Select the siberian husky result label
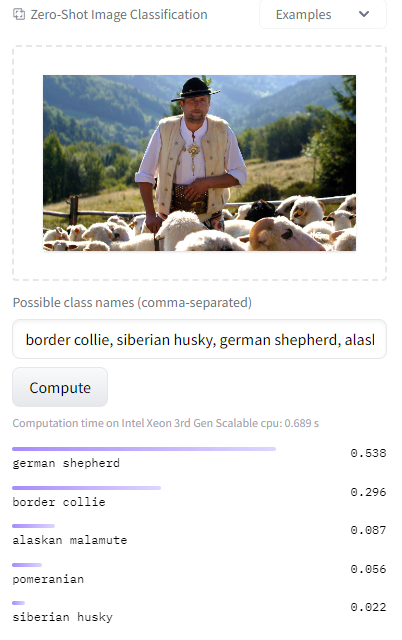This screenshot has height=640, width=402. (62, 617)
